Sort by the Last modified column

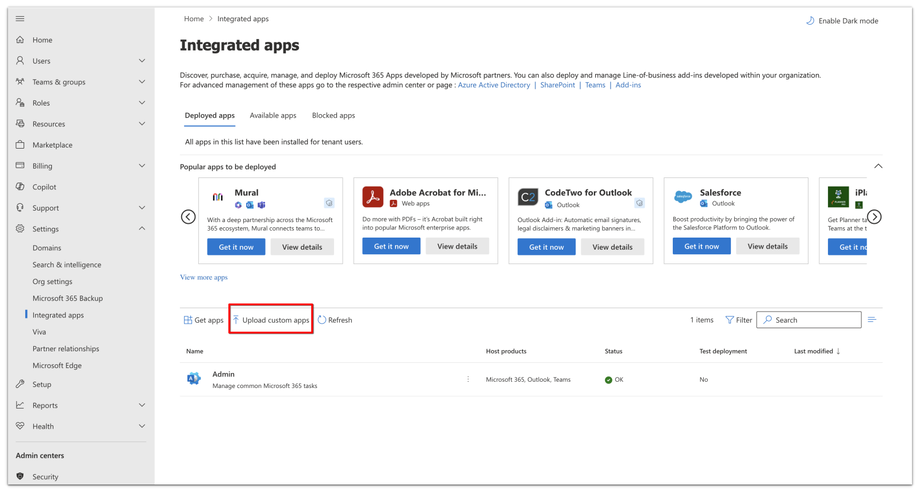point(816,351)
